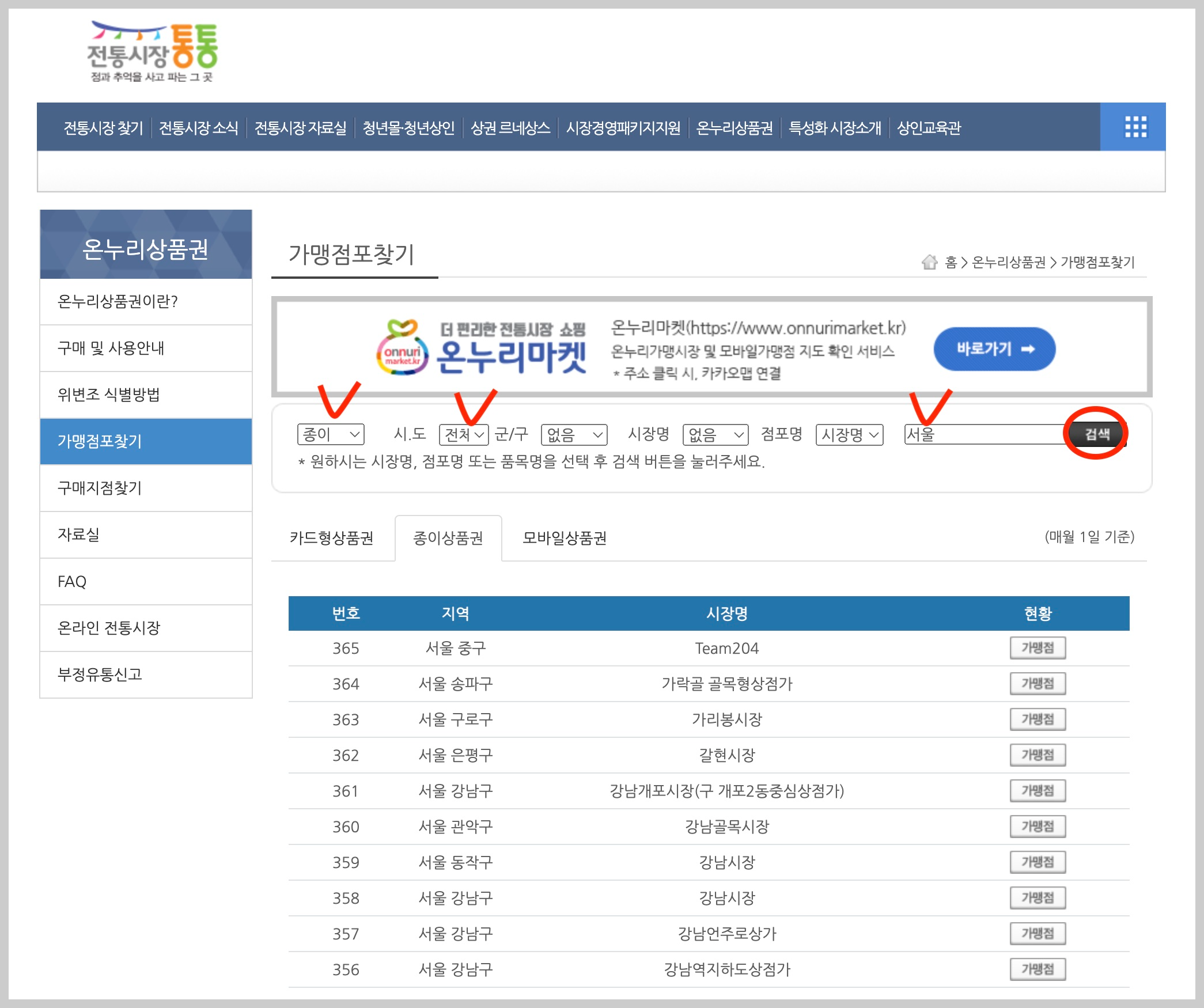Open 전통시장 찾기 in the top menu
Viewport: 1204px width, 1008px height.
(103, 128)
